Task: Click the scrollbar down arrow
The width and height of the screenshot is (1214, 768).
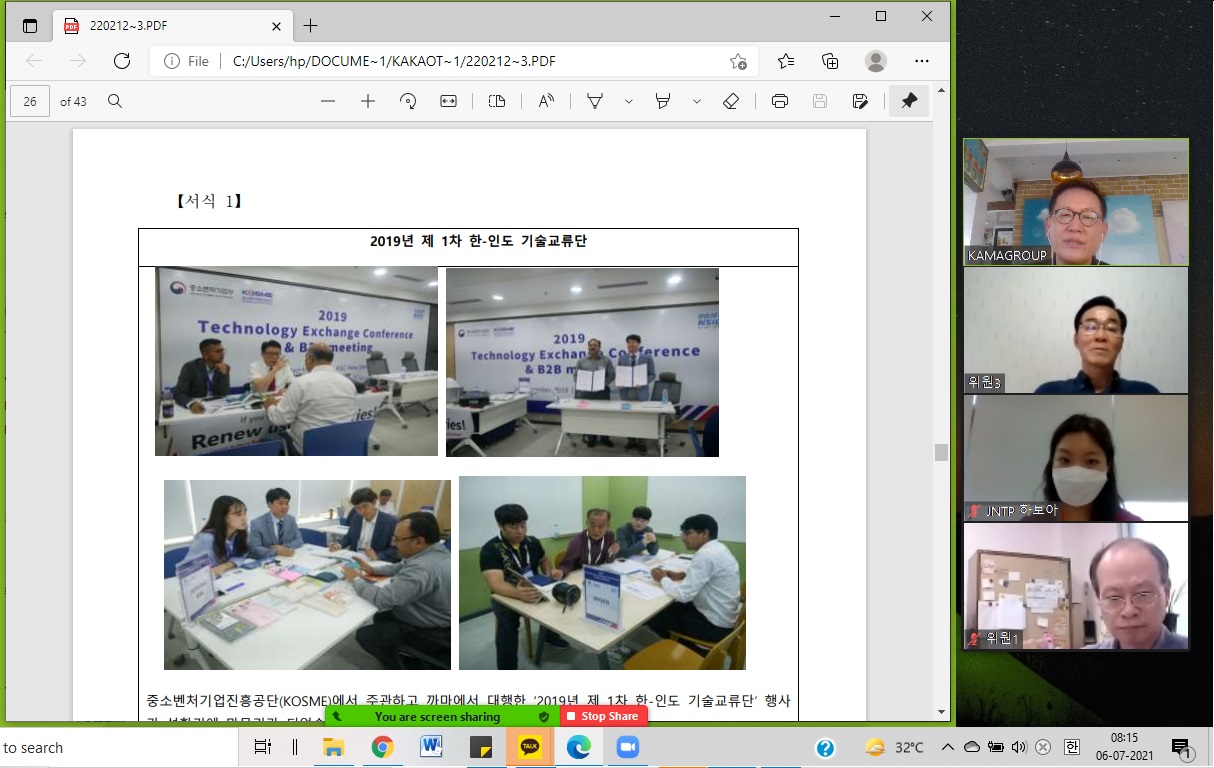Action: [x=941, y=712]
